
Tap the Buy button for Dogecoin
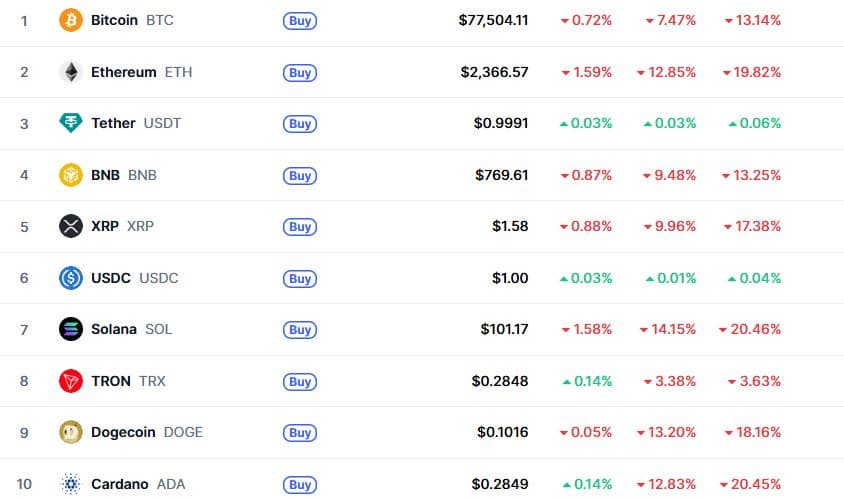click(x=300, y=433)
